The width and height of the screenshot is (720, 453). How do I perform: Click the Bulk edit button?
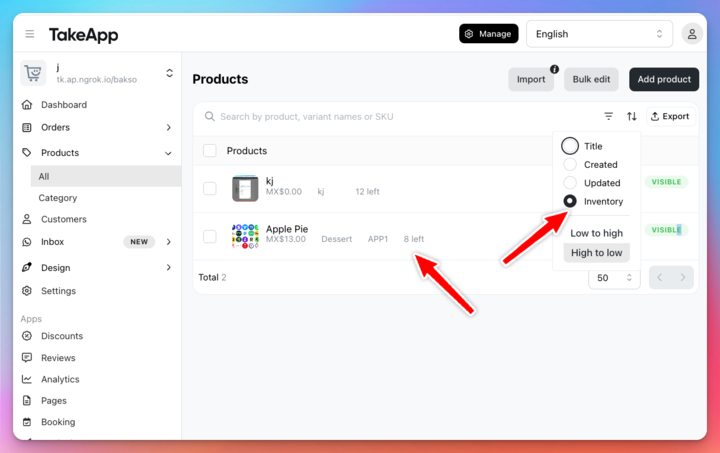591,79
